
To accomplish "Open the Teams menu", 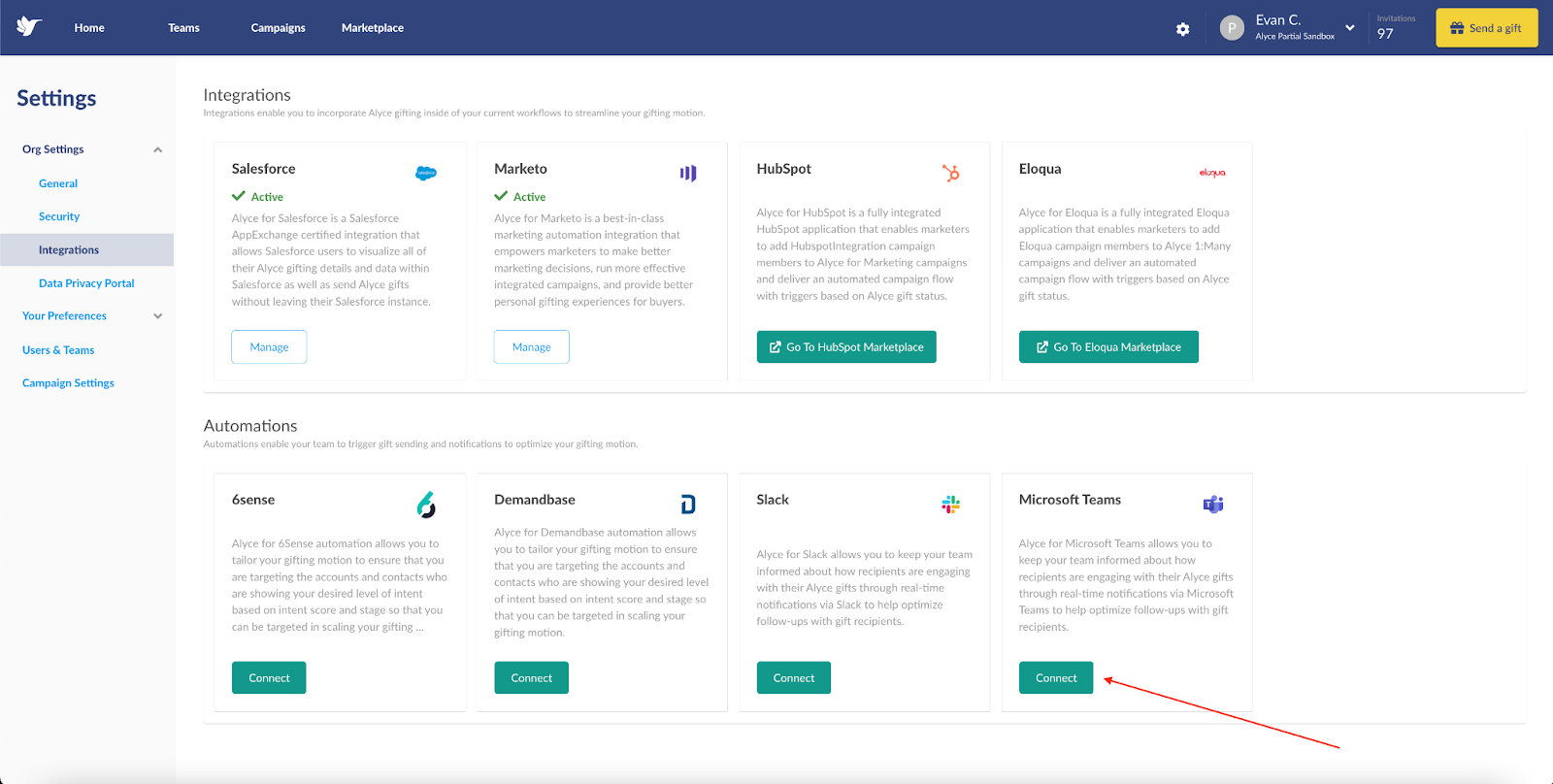I will click(183, 28).
